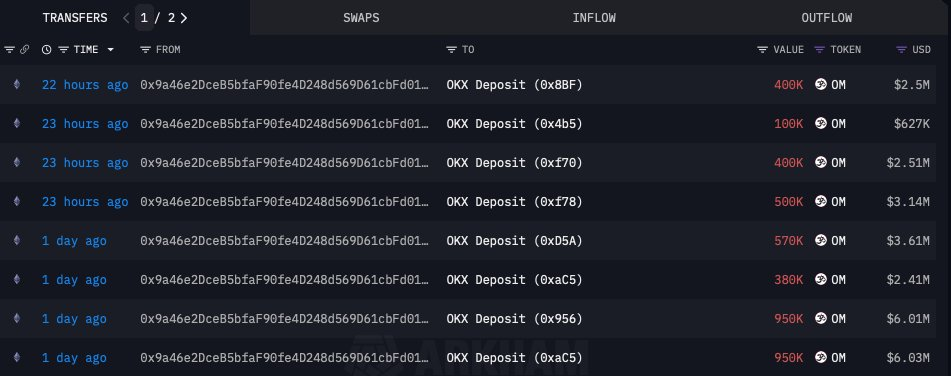This screenshot has width=951, height=376.
Task: Switch to the OUTFLOW tab
Action: (x=827, y=18)
